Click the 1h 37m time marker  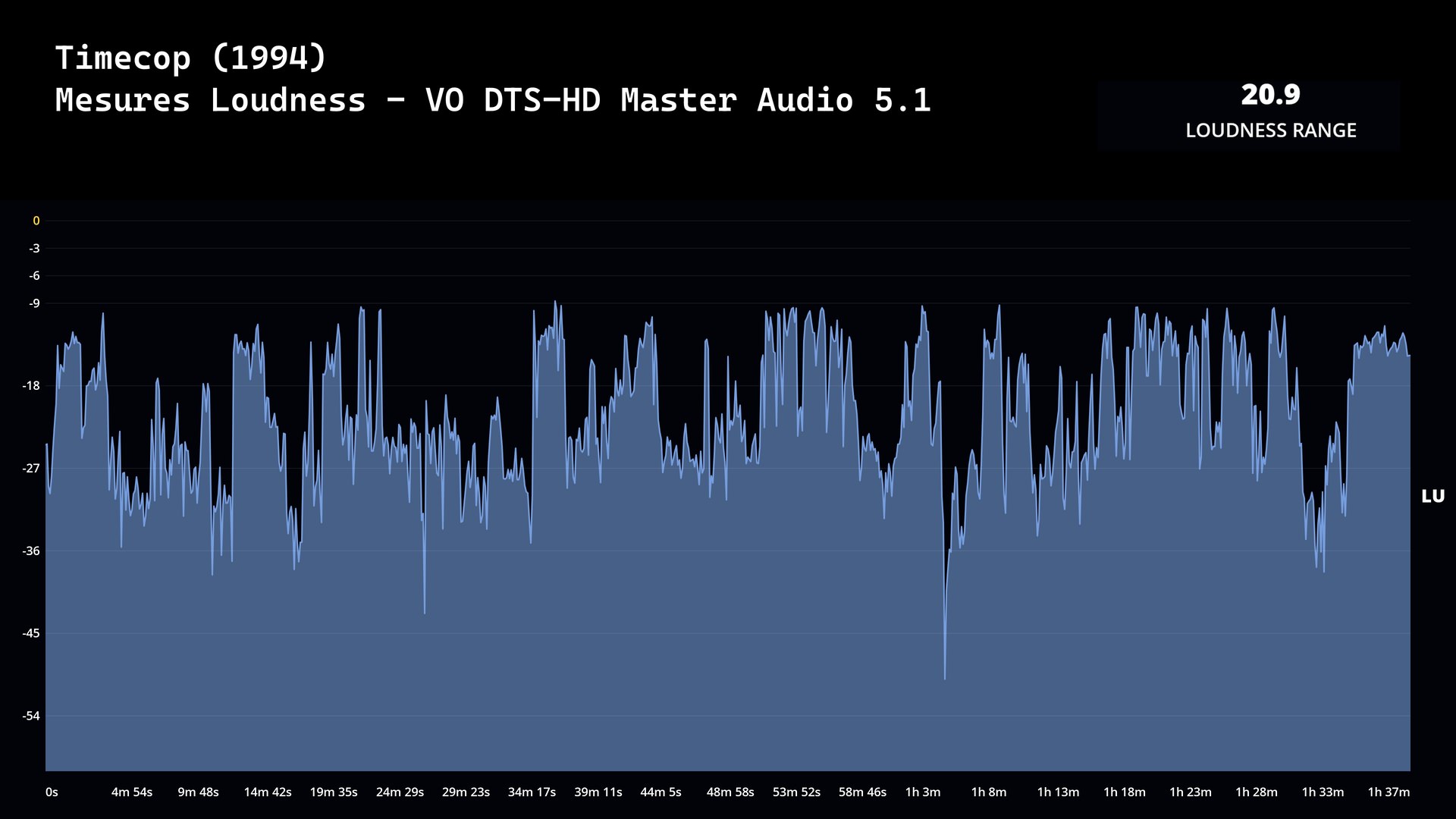(1389, 792)
